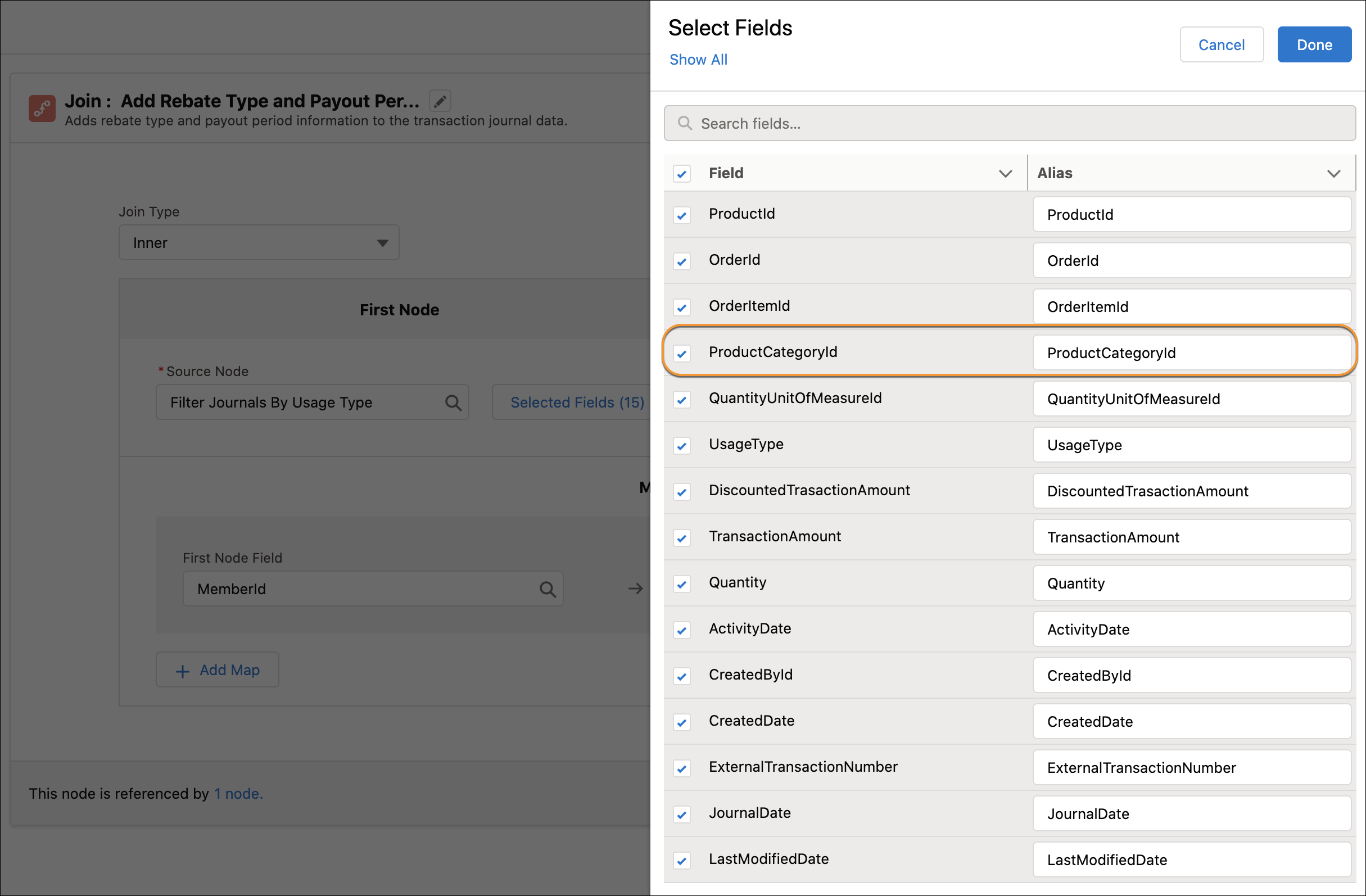The height and width of the screenshot is (896, 1366).
Task: Click the QuantityUnitOfMeasureId alias input
Action: coord(1192,400)
